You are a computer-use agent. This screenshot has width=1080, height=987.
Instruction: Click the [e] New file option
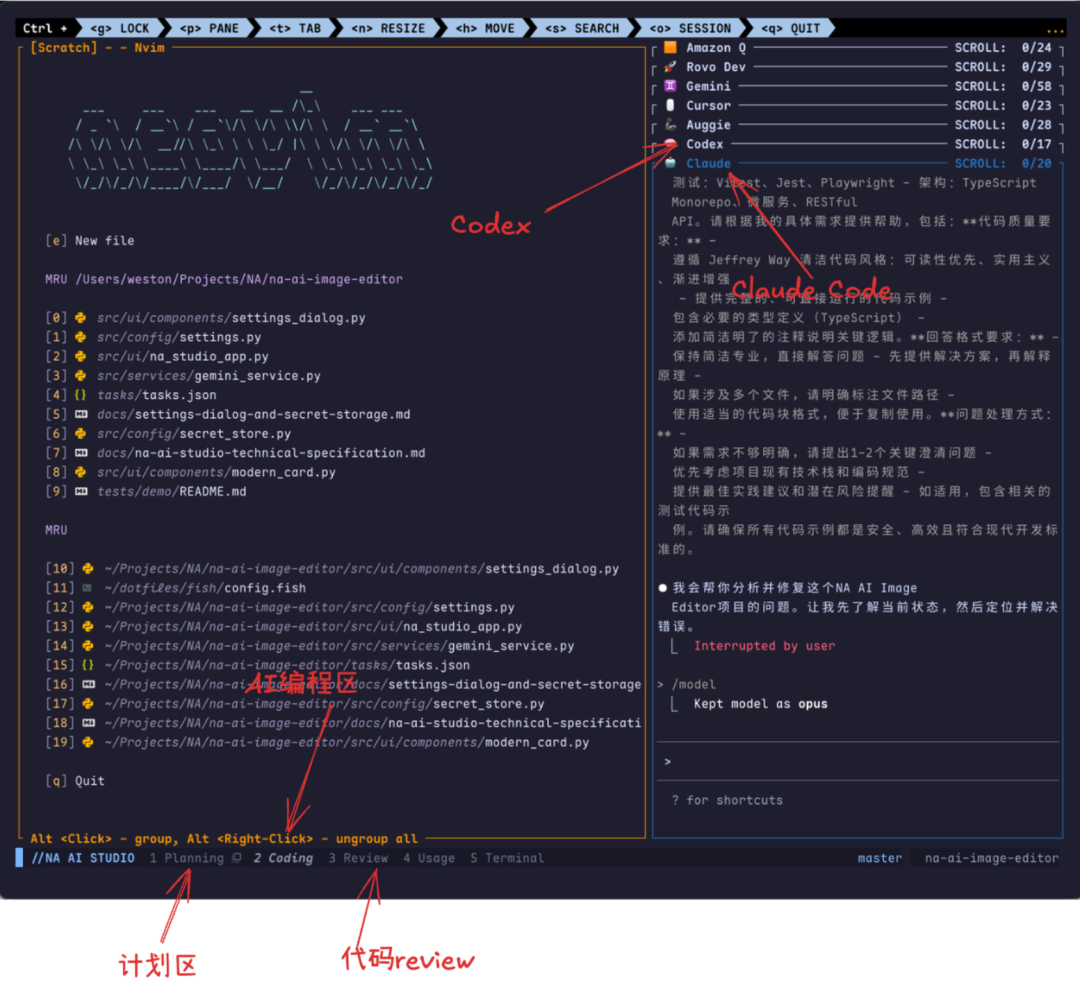[x=90, y=240]
